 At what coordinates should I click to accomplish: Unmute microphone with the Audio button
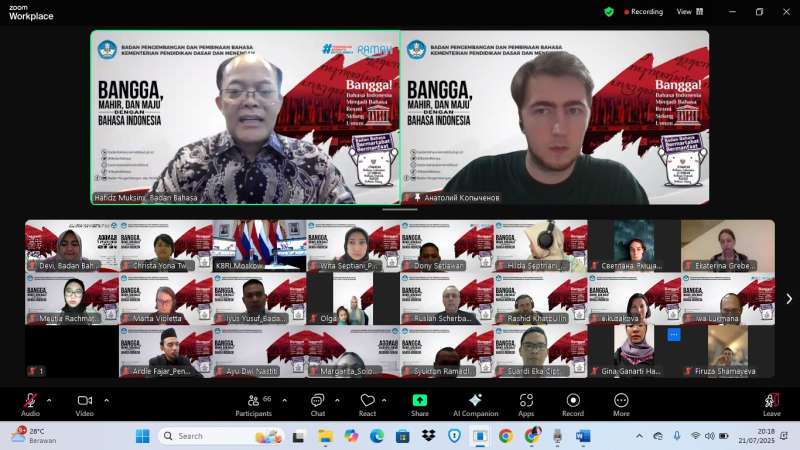[x=31, y=402]
